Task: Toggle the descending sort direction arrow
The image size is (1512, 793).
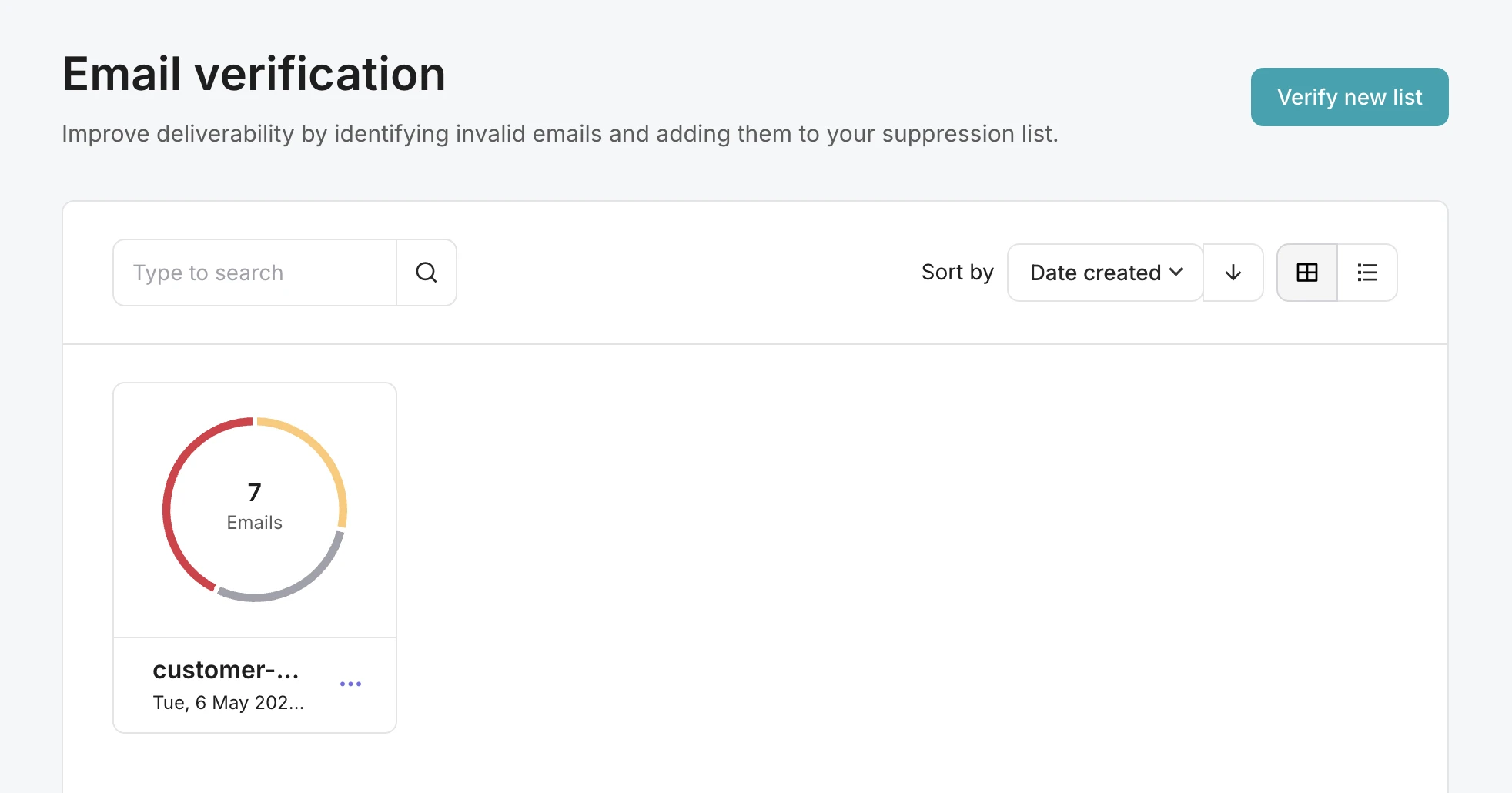Action: [1233, 273]
